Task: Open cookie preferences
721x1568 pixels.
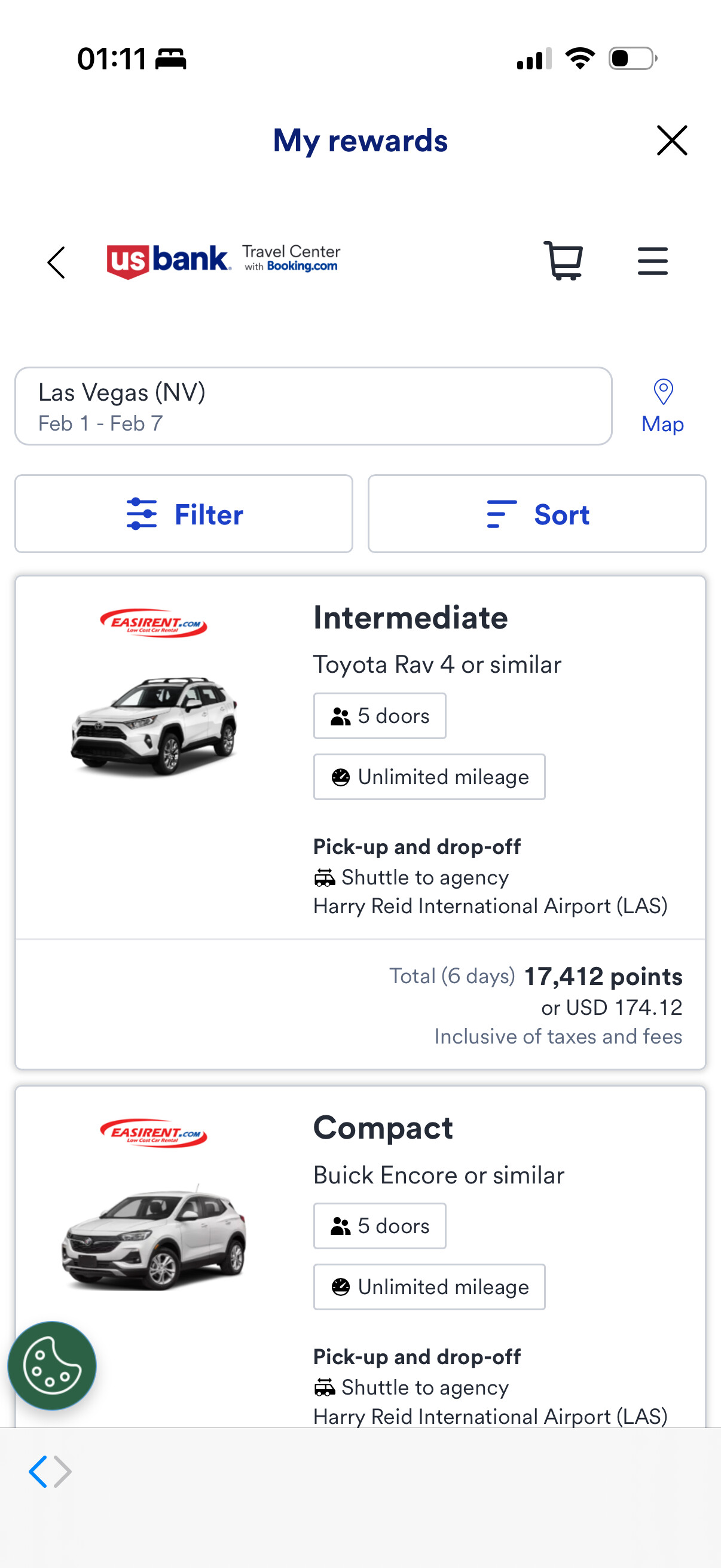Action: (x=52, y=1365)
